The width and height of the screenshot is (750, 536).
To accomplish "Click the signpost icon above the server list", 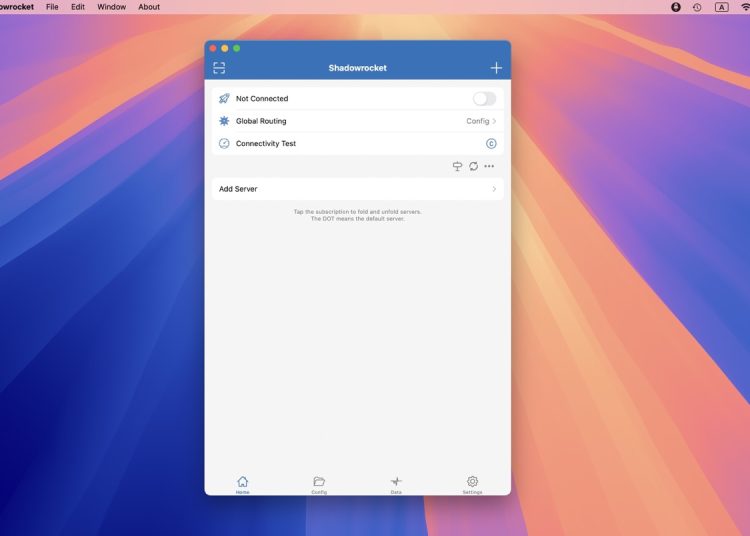I will (458, 166).
